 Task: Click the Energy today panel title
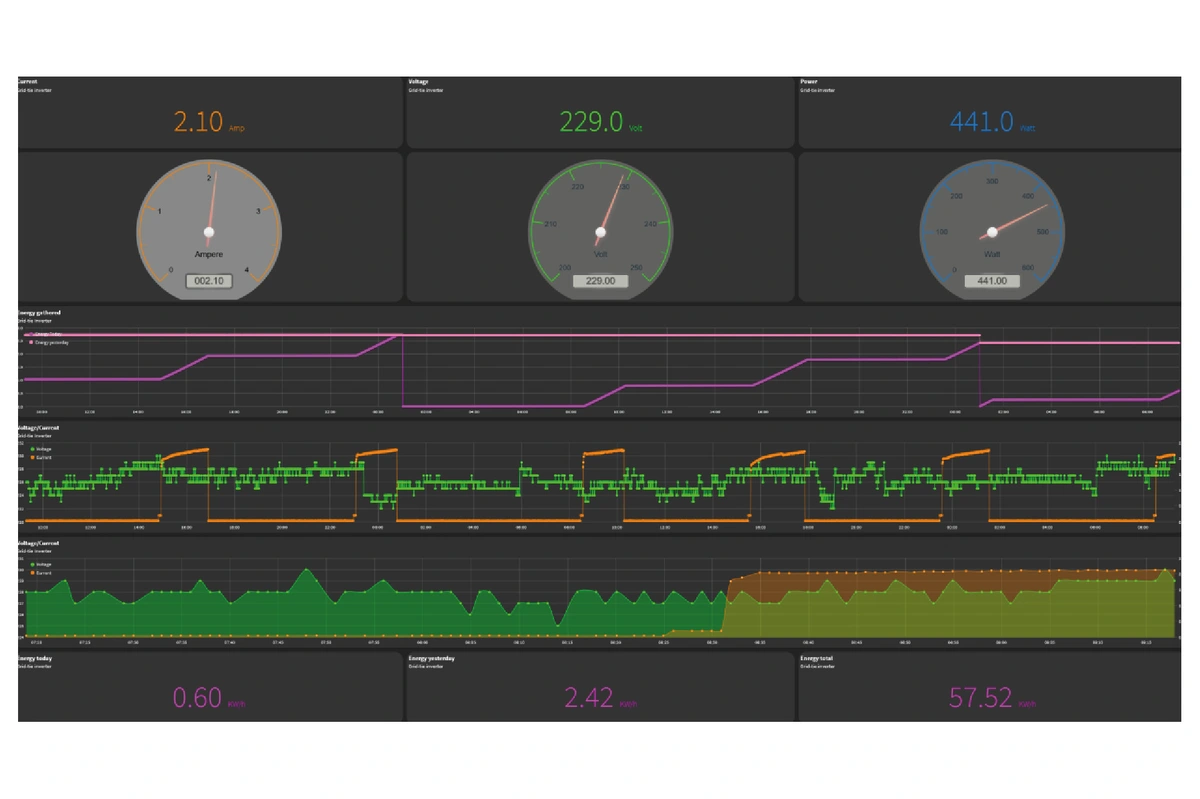(37, 659)
